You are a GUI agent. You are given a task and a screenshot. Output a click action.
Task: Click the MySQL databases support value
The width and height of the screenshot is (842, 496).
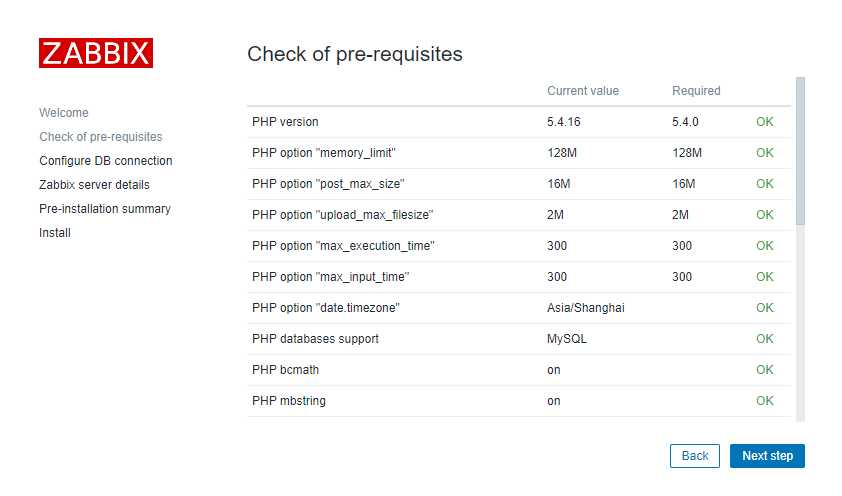pyautogui.click(x=567, y=339)
